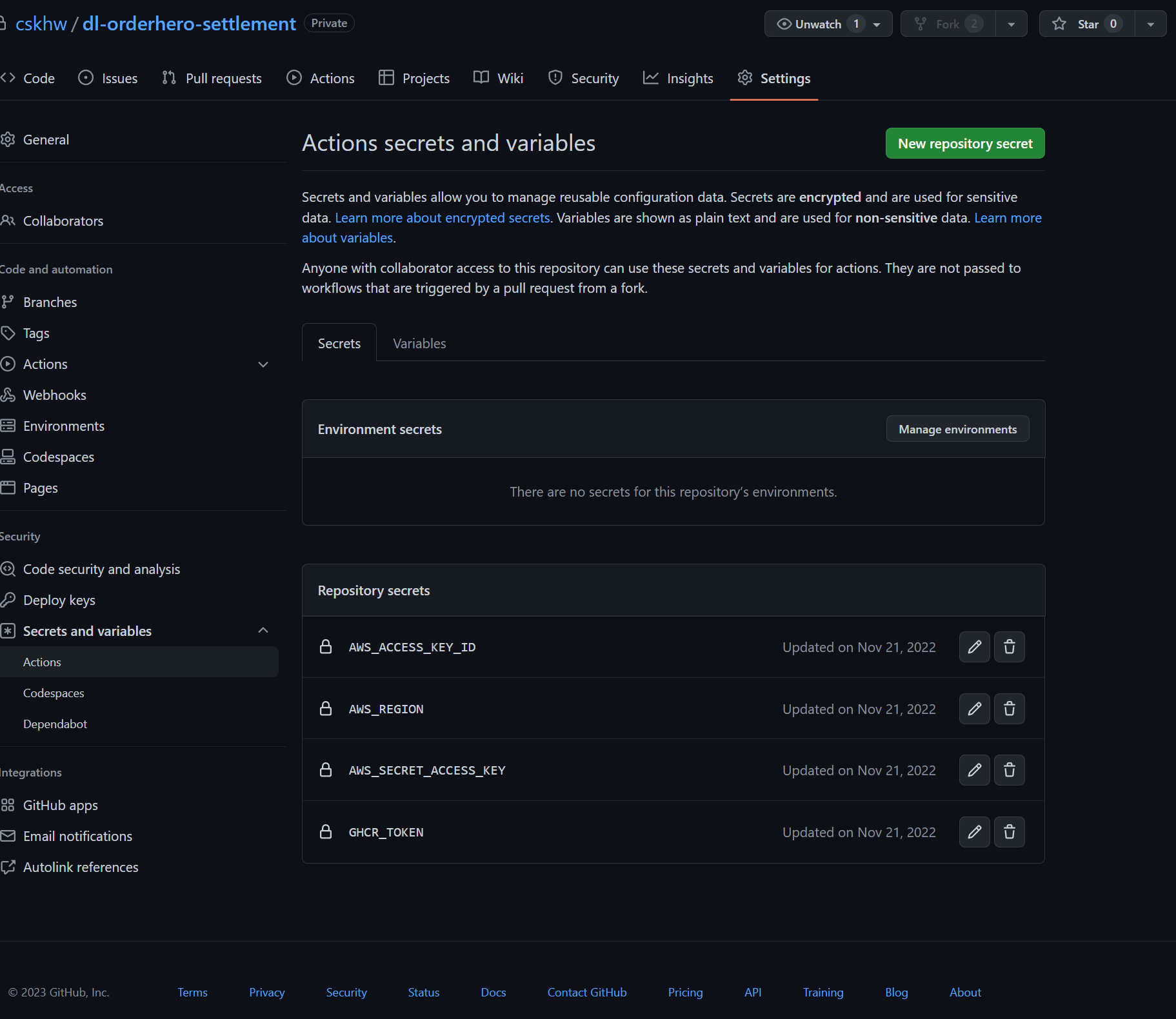Open Codespaces under Secrets and variables
1176x1019 pixels.
54,693
